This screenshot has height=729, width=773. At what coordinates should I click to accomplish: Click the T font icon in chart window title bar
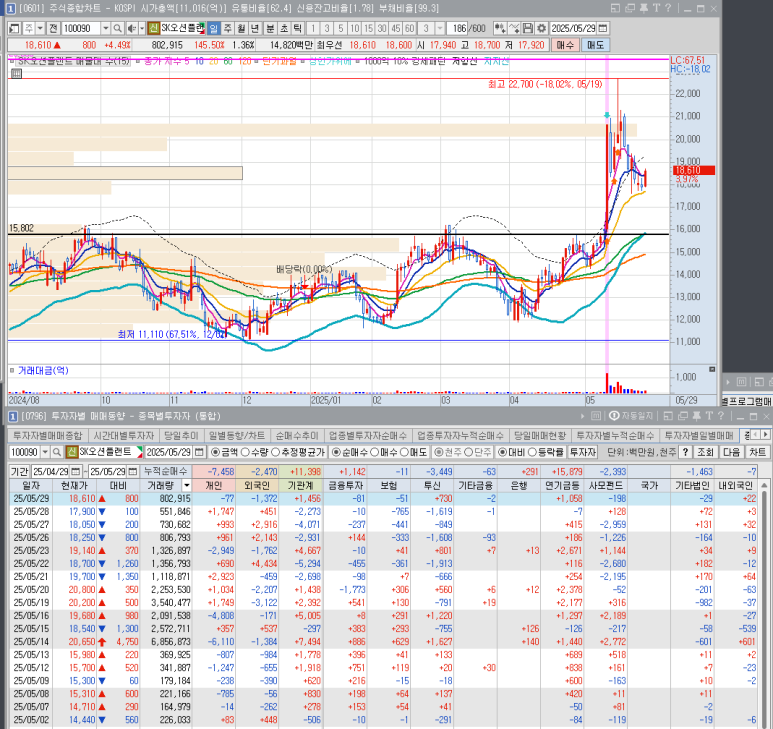(x=656, y=8)
